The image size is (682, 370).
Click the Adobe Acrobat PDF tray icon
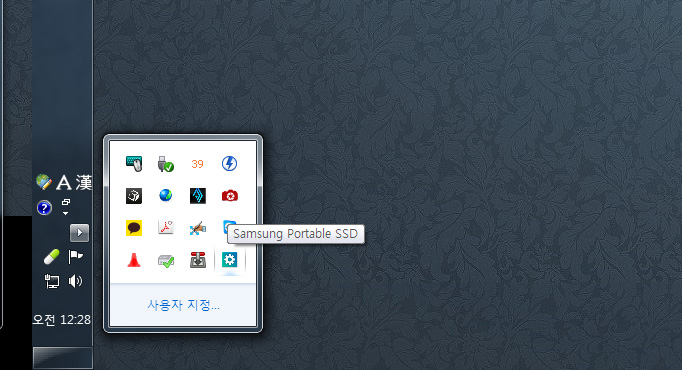166,227
